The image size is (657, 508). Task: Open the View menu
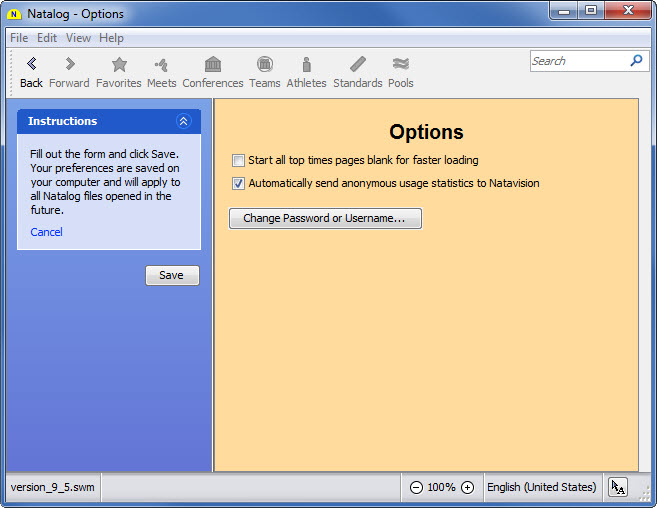(x=78, y=38)
